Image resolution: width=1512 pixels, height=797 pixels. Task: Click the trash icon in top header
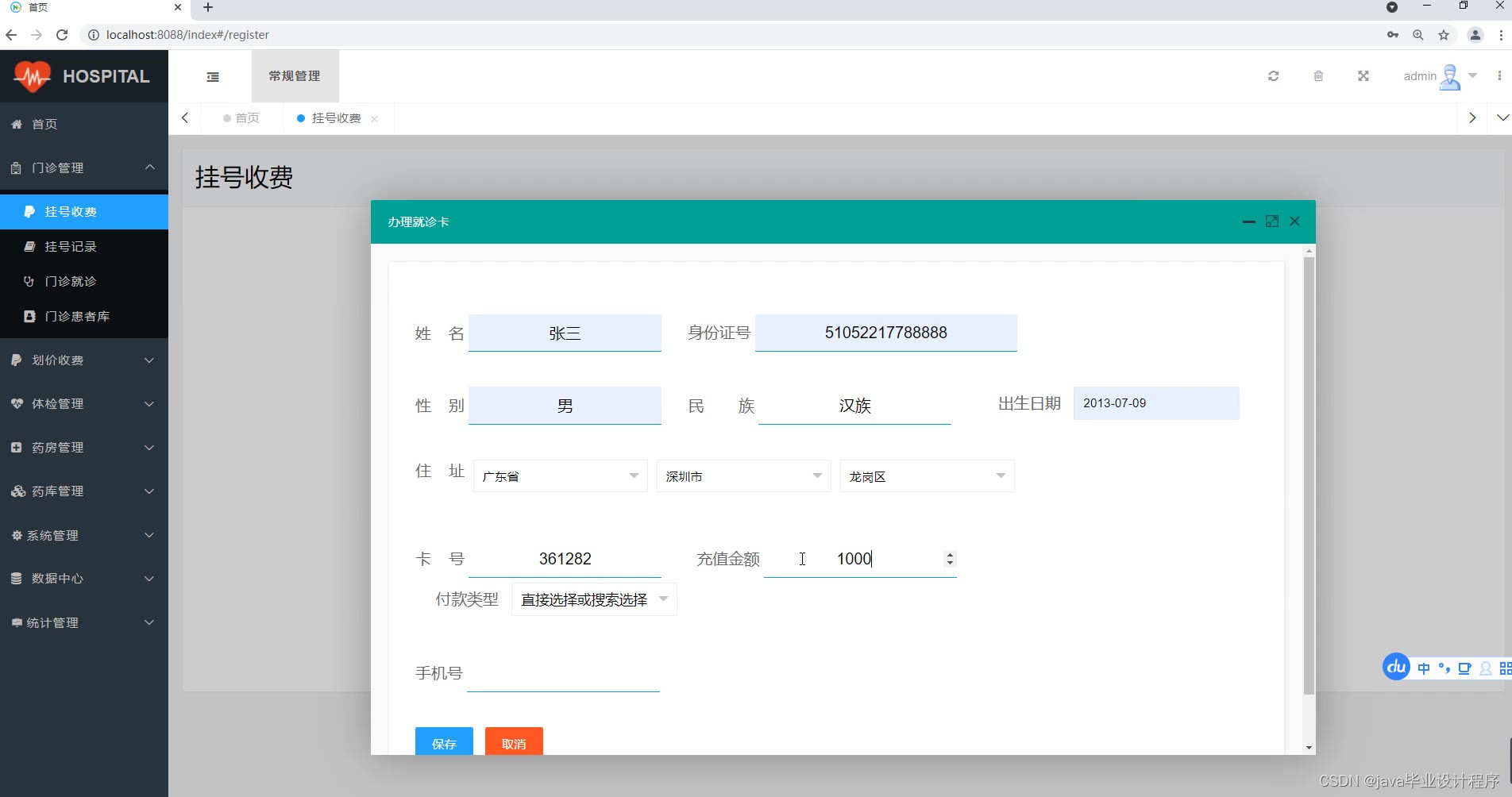tap(1318, 76)
